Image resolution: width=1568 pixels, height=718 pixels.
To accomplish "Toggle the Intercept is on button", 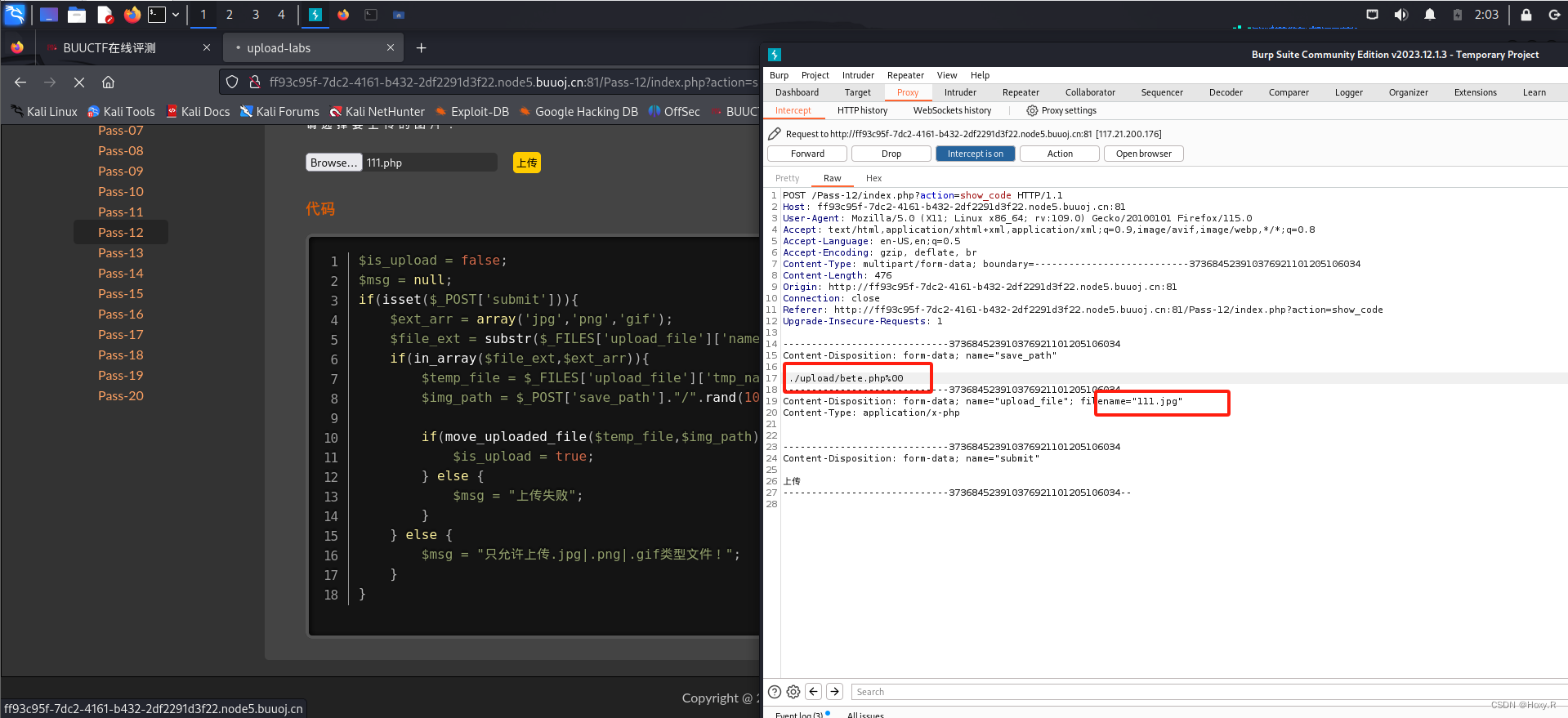I will tap(975, 154).
